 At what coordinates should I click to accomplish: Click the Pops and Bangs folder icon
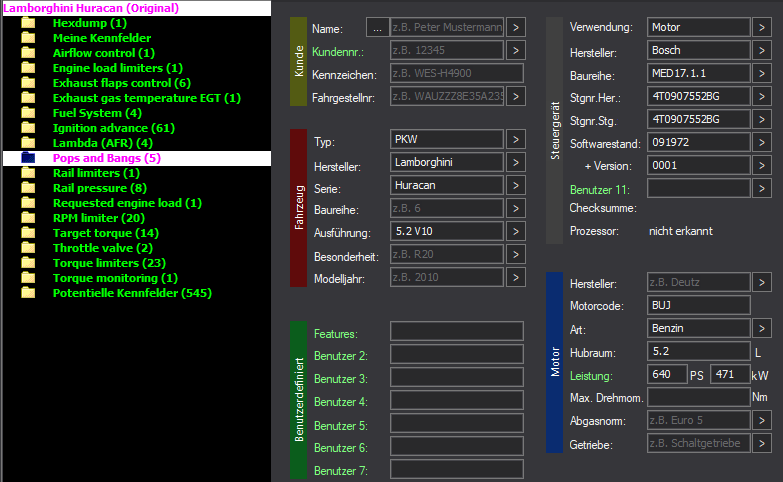pyautogui.click(x=28, y=158)
